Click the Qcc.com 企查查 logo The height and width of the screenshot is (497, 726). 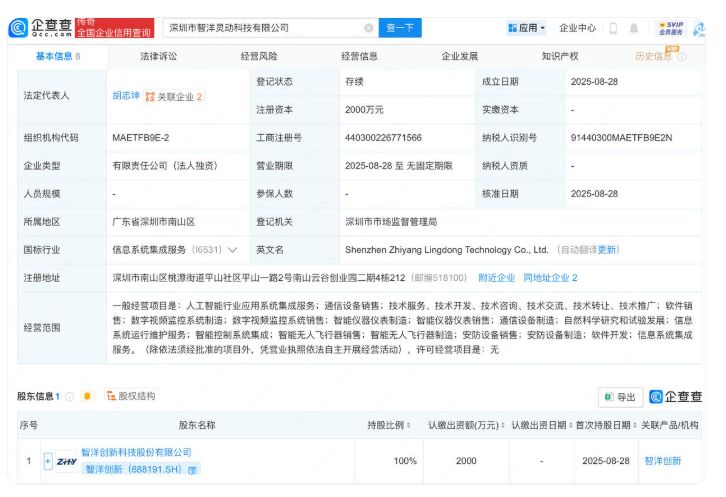click(x=38, y=28)
